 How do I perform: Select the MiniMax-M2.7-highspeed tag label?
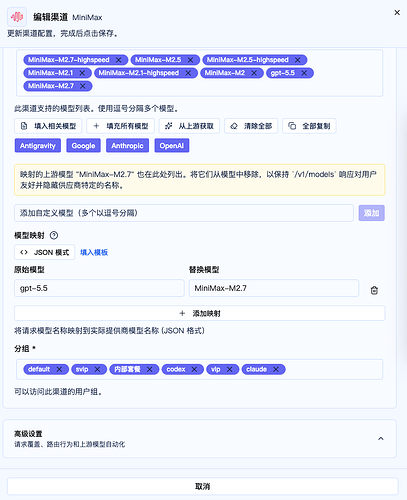point(69,60)
